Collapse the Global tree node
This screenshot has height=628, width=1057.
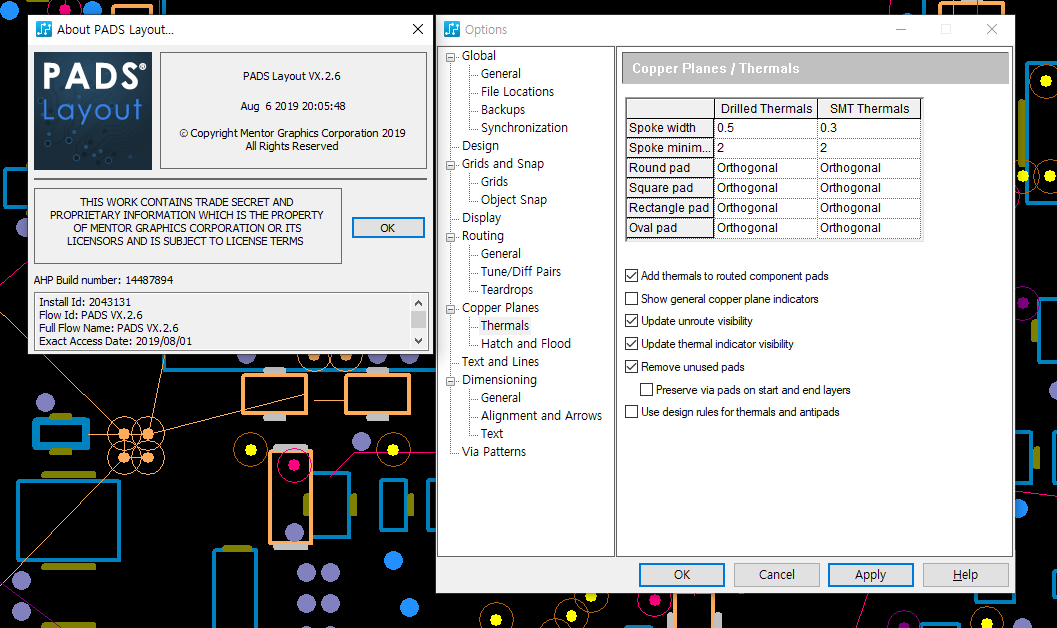(451, 57)
